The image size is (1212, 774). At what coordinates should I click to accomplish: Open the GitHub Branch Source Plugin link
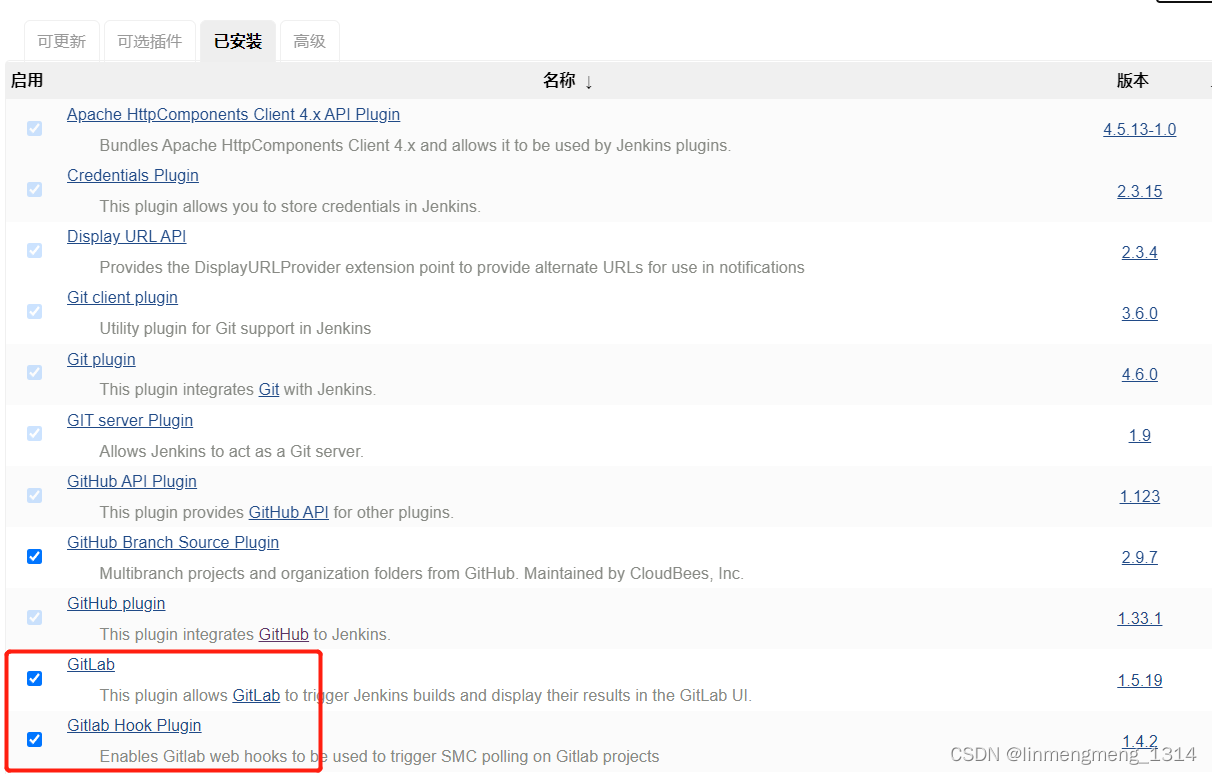pyautogui.click(x=173, y=543)
